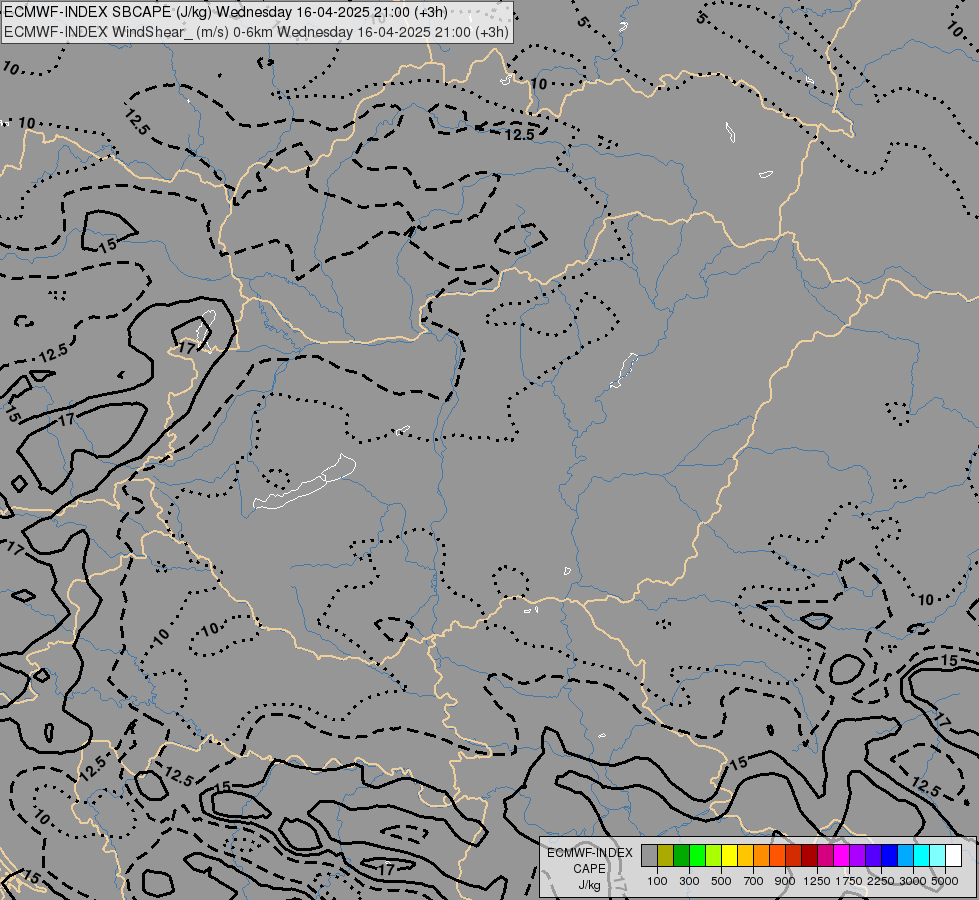
Task: Click the amber legend swatch
Action: (745, 855)
